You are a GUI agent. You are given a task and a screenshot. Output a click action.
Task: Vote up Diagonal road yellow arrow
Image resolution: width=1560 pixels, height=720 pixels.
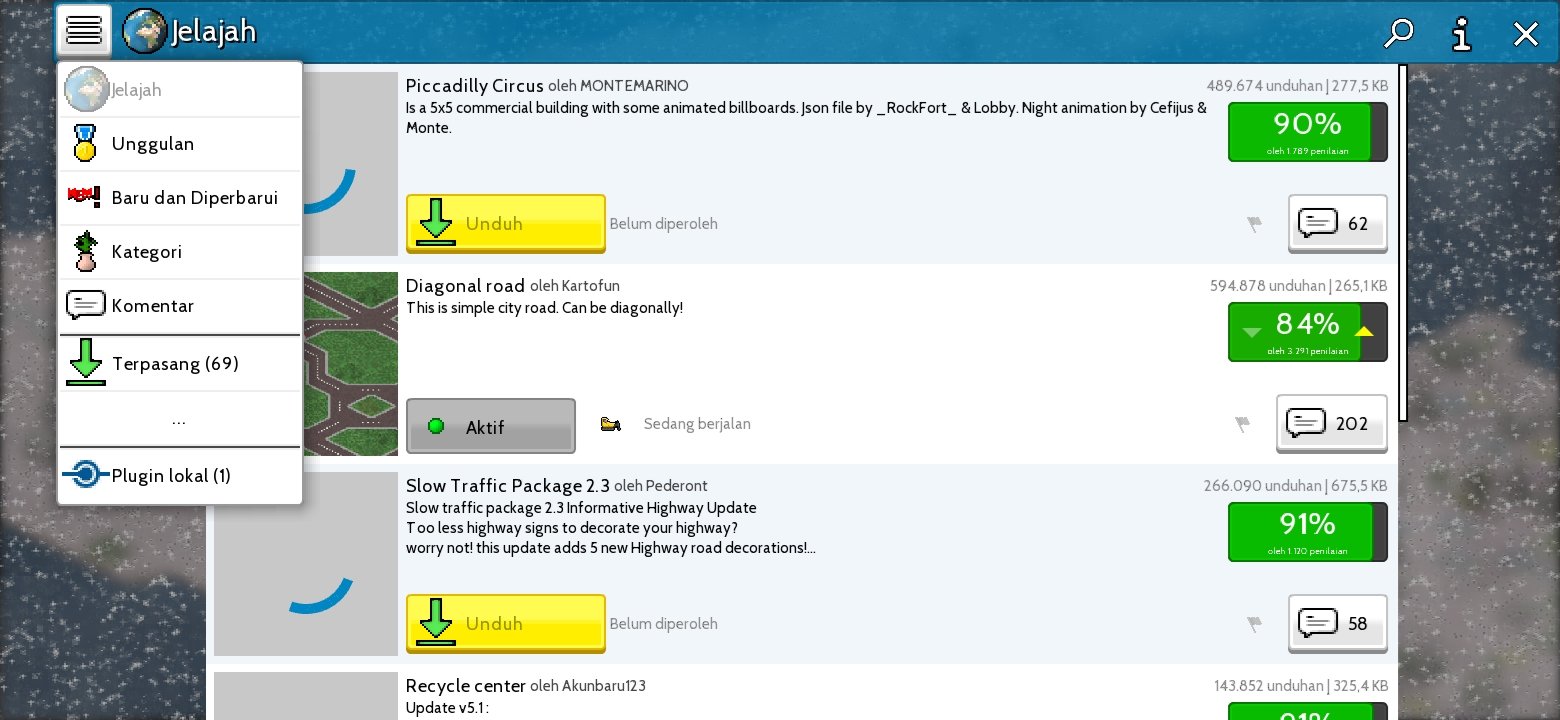[x=1364, y=332]
